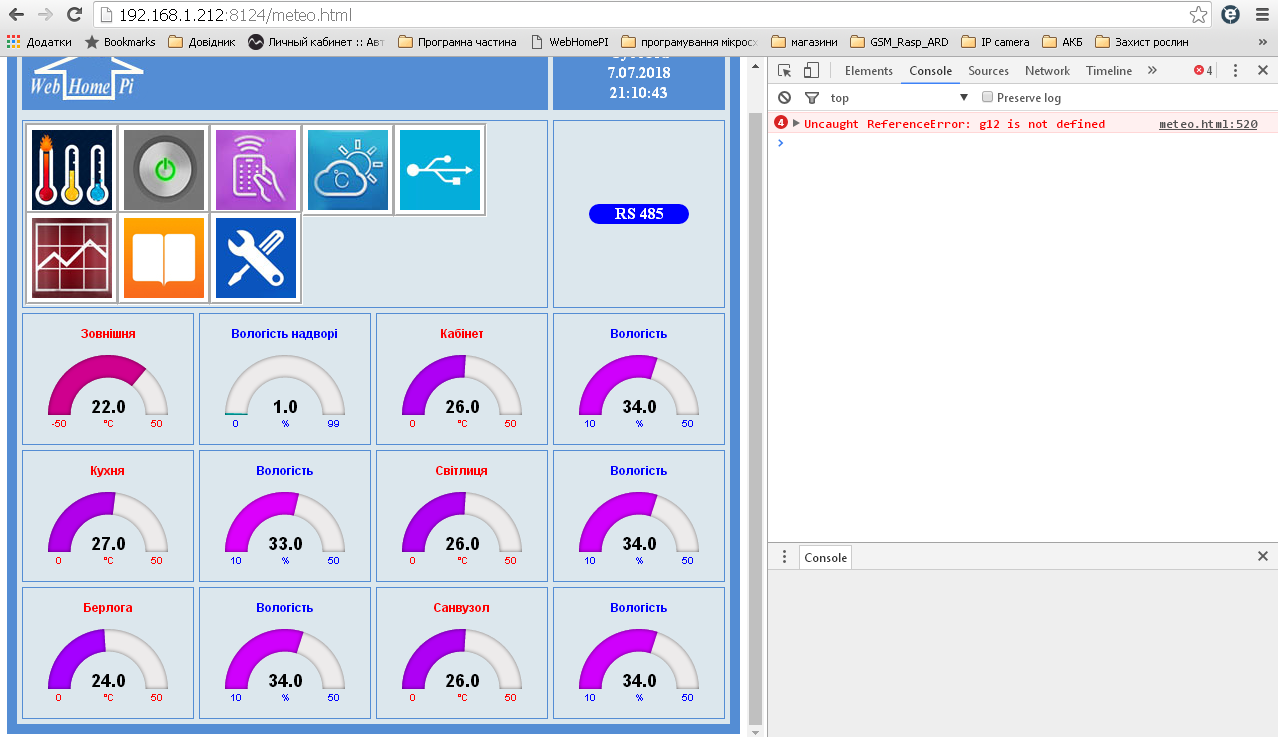
Task: Click the Берлога gauge title
Action: (108, 607)
